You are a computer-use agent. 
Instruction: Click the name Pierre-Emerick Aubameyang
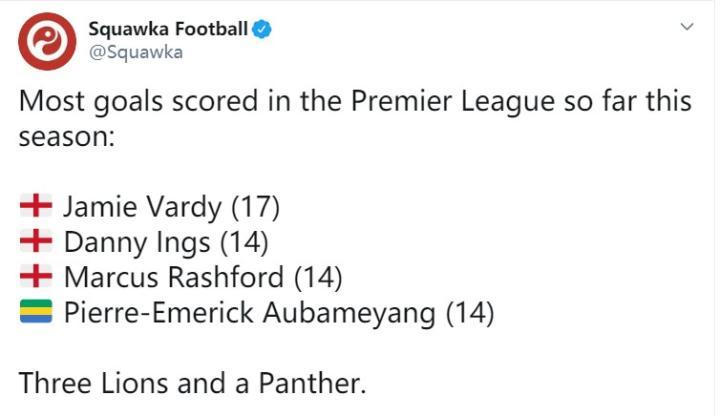click(x=249, y=313)
